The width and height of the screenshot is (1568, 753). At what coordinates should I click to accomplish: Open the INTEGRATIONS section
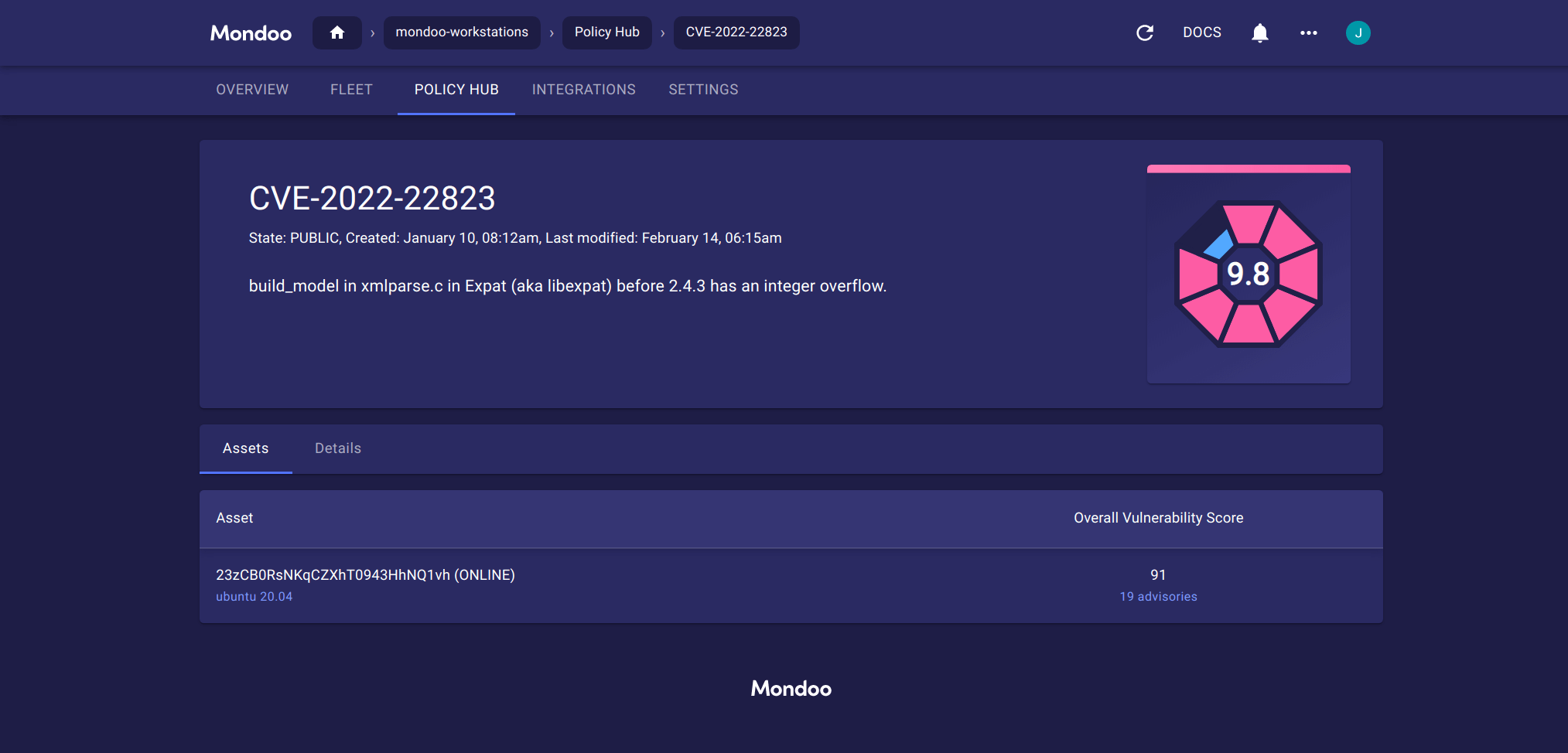(583, 90)
